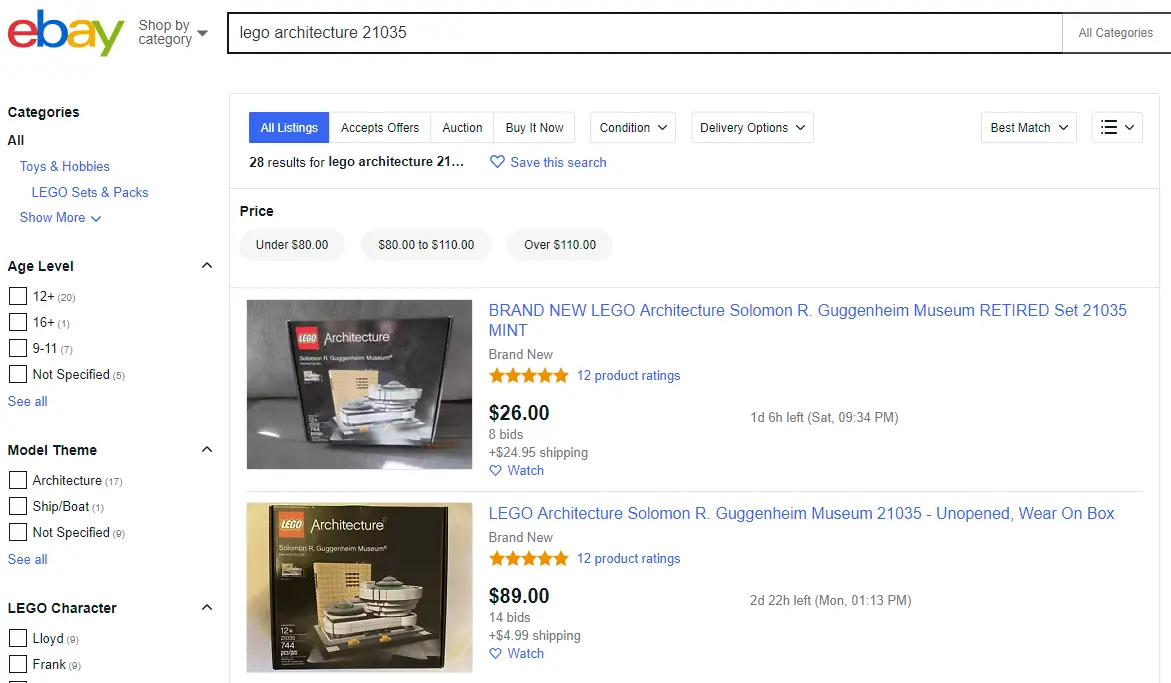Open the 12 product ratings link
The width and height of the screenshot is (1171, 683).
point(628,375)
